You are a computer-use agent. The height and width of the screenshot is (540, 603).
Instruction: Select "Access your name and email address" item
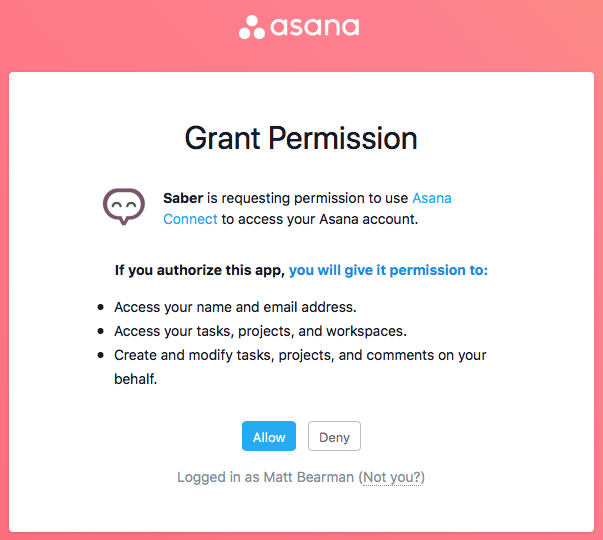click(x=235, y=307)
